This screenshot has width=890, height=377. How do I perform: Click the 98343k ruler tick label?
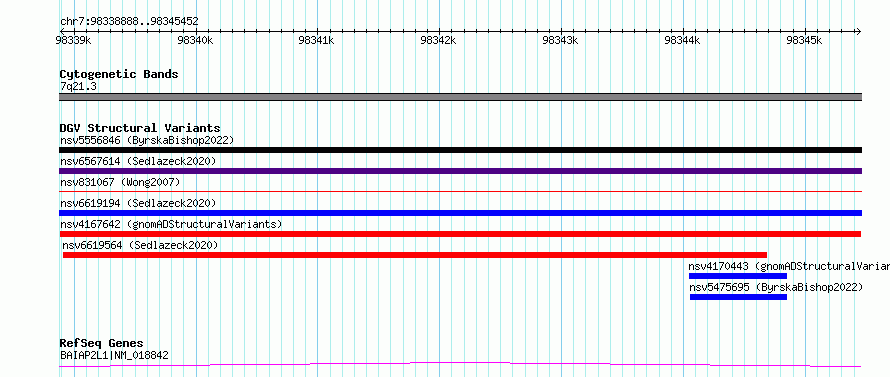[x=561, y=40]
